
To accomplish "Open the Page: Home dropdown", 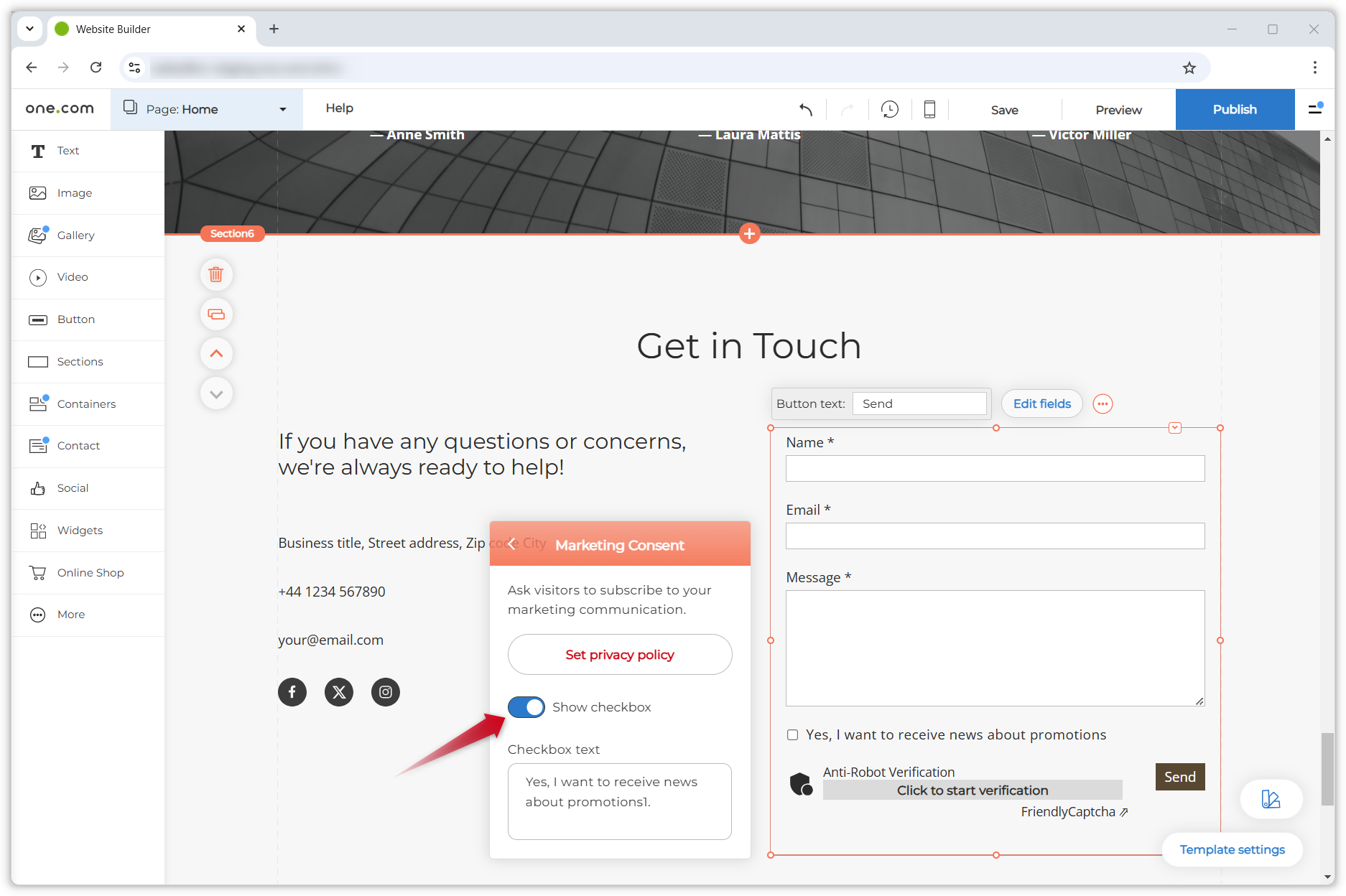I will (207, 109).
